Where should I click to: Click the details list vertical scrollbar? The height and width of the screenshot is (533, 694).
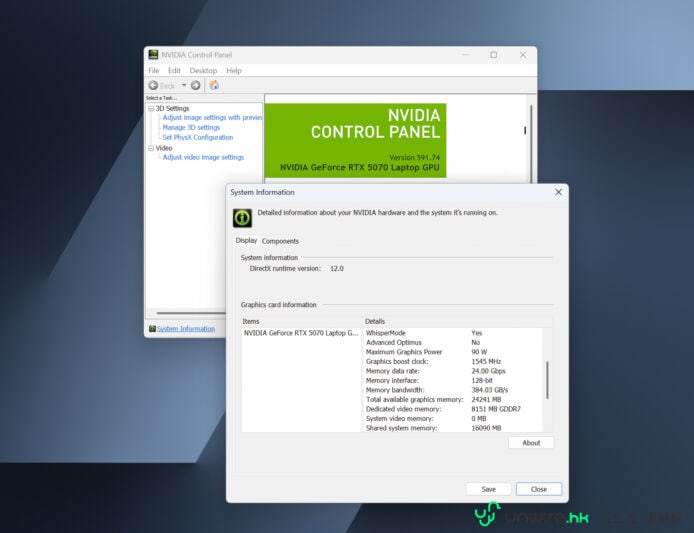pos(547,380)
